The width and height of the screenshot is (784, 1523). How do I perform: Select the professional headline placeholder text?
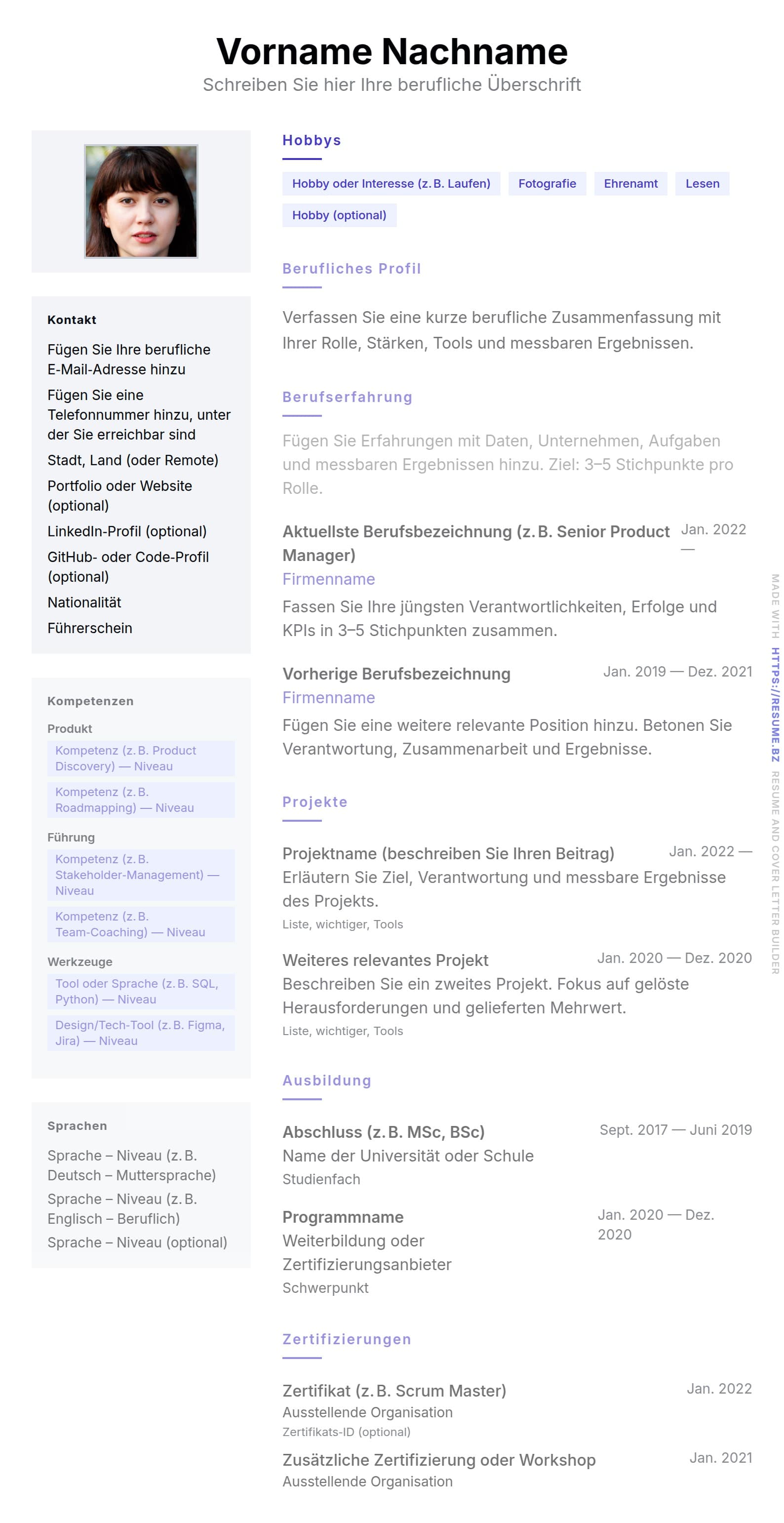tap(392, 84)
